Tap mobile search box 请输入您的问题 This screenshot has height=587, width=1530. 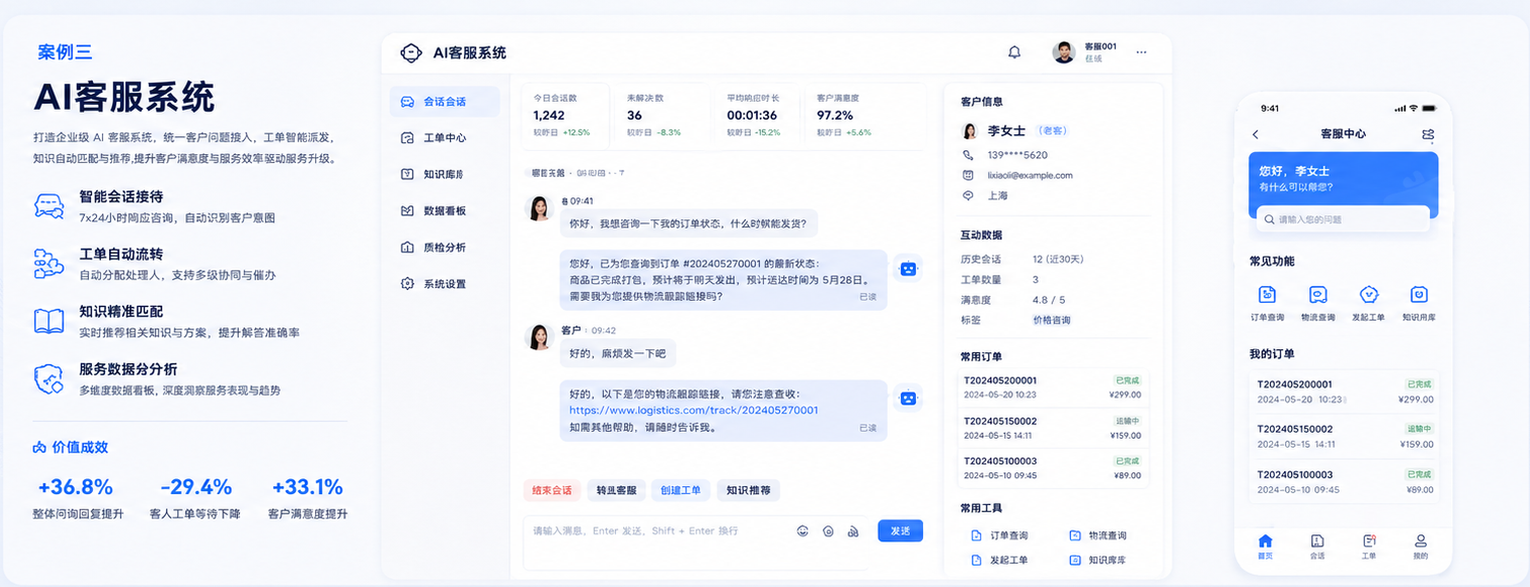point(1343,219)
